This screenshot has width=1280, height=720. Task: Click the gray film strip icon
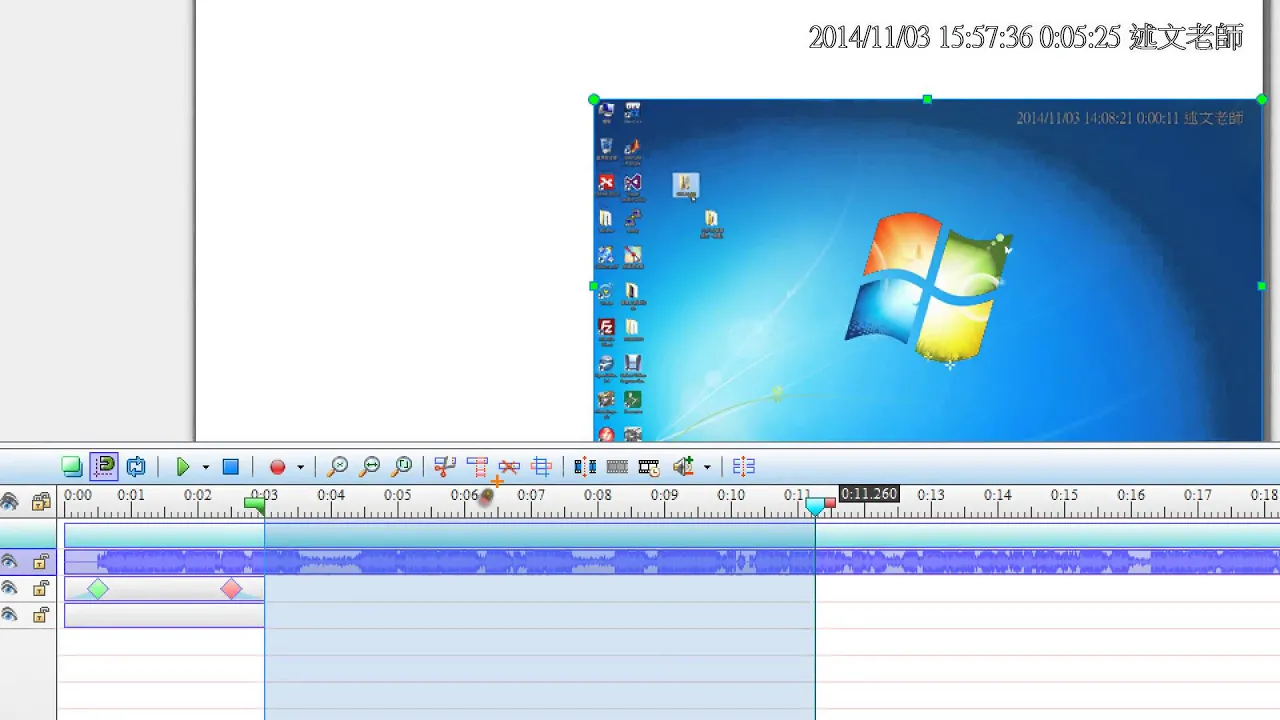(617, 467)
